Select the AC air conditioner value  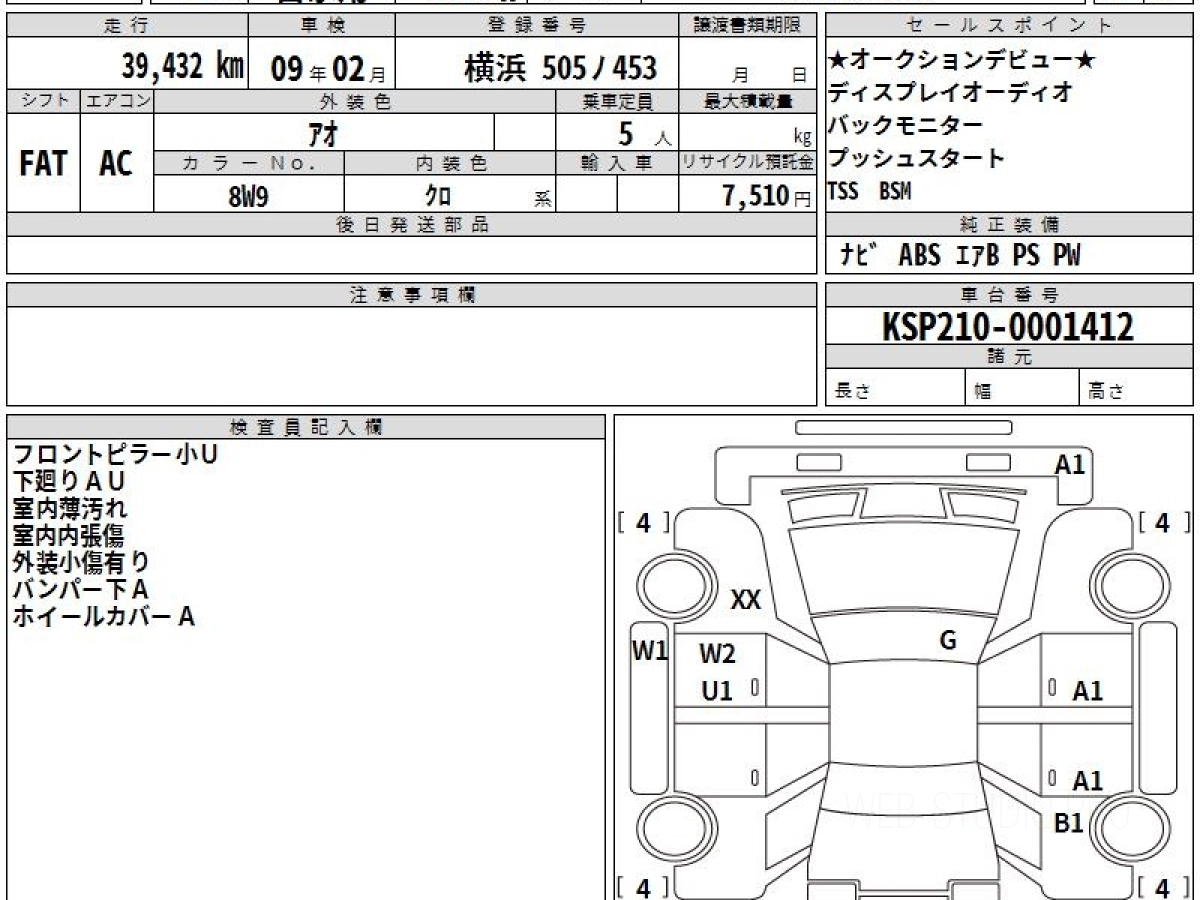(116, 164)
